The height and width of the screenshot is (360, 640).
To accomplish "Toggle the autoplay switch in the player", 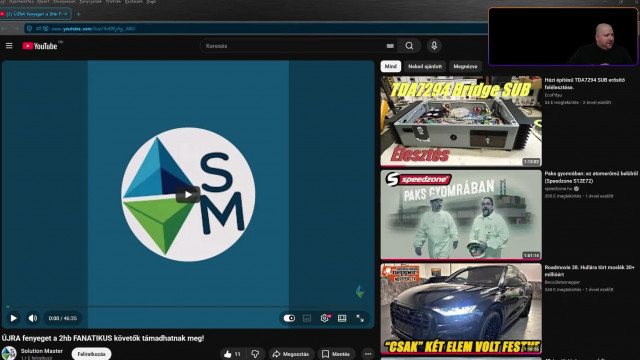I will 289,318.
